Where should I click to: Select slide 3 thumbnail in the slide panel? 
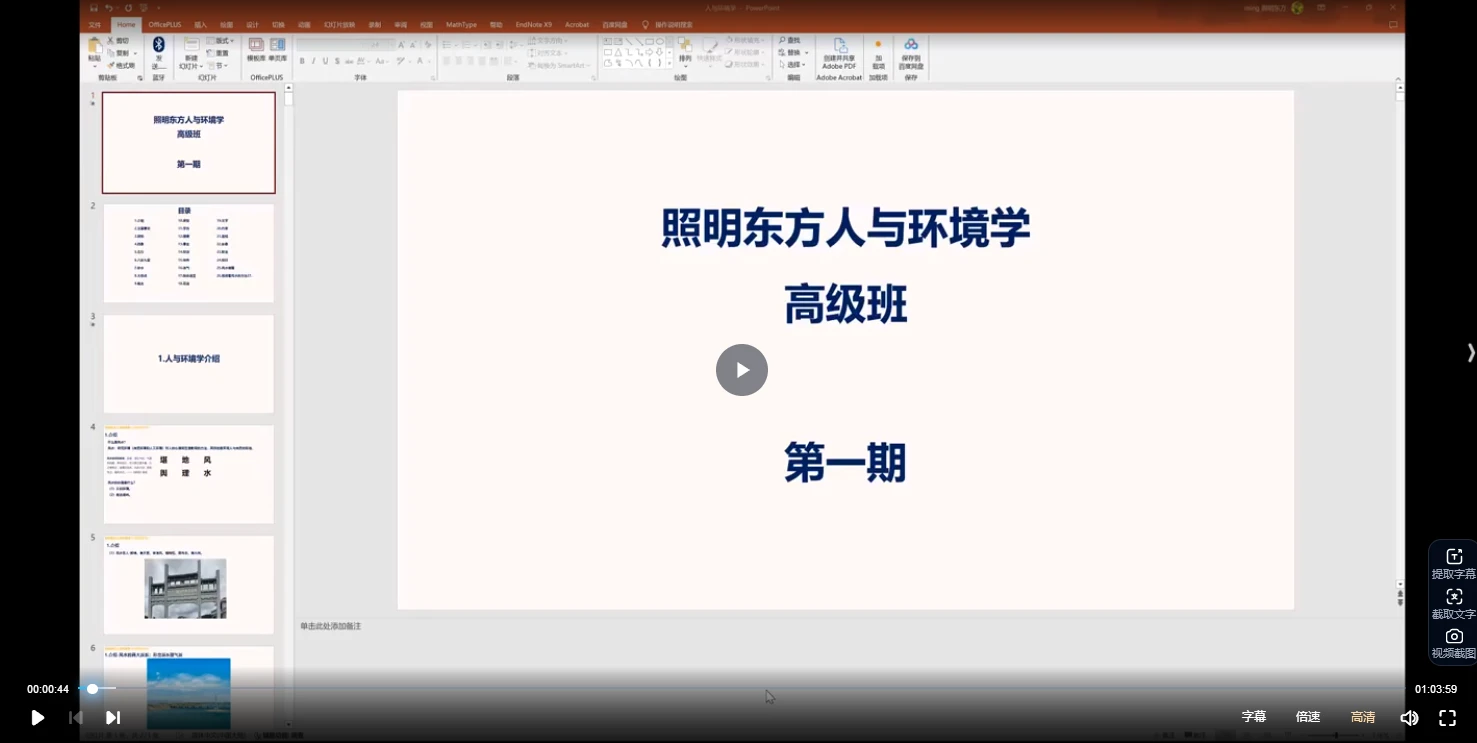pos(188,364)
